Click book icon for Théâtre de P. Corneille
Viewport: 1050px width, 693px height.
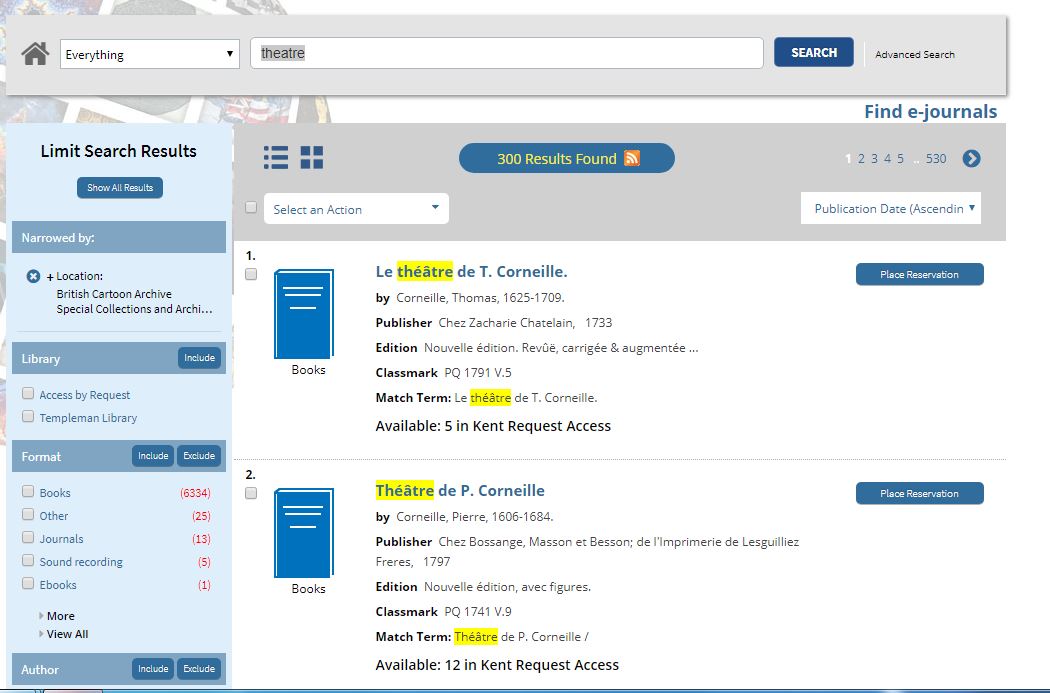(304, 533)
